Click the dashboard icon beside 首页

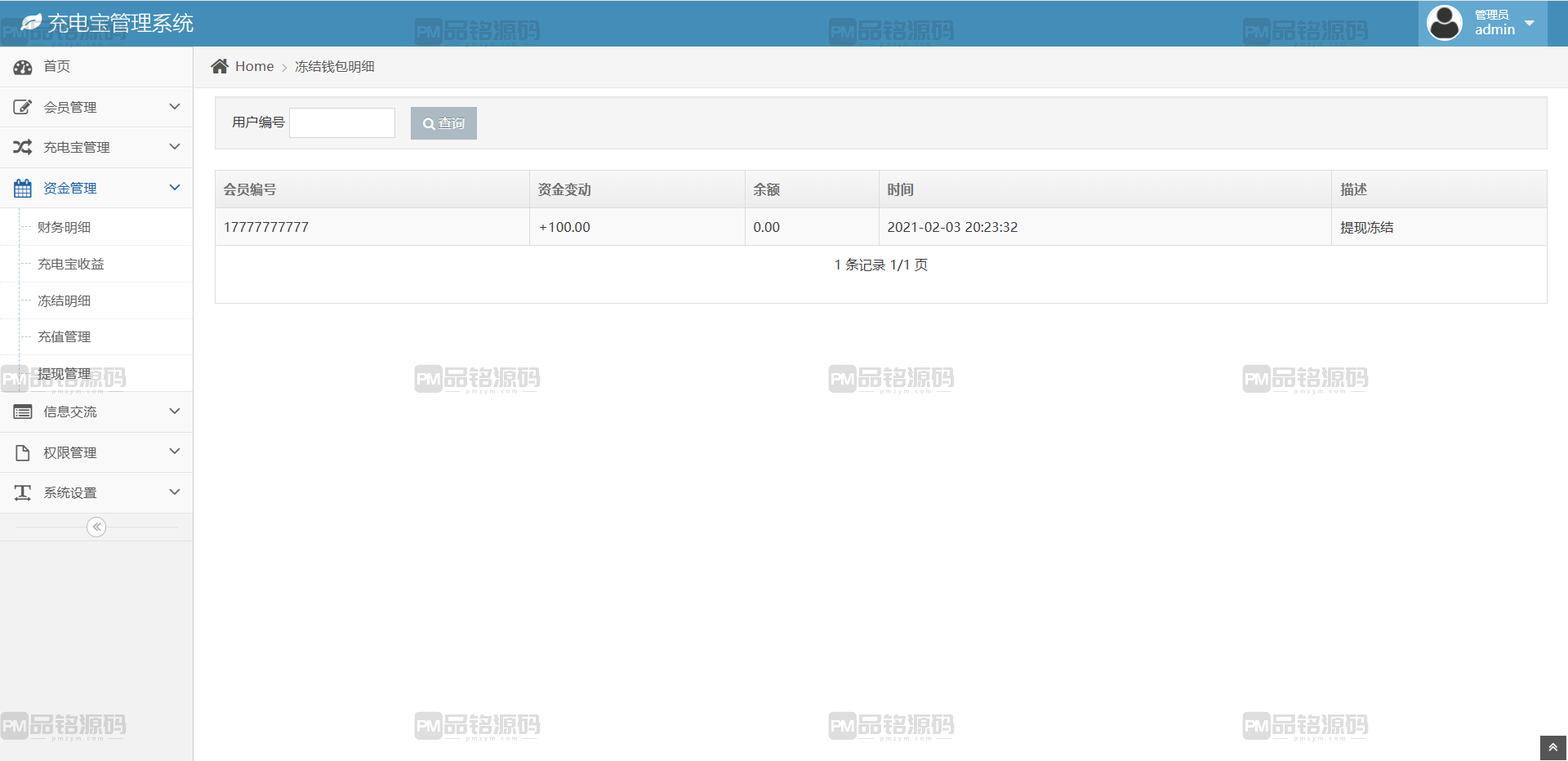[23, 67]
